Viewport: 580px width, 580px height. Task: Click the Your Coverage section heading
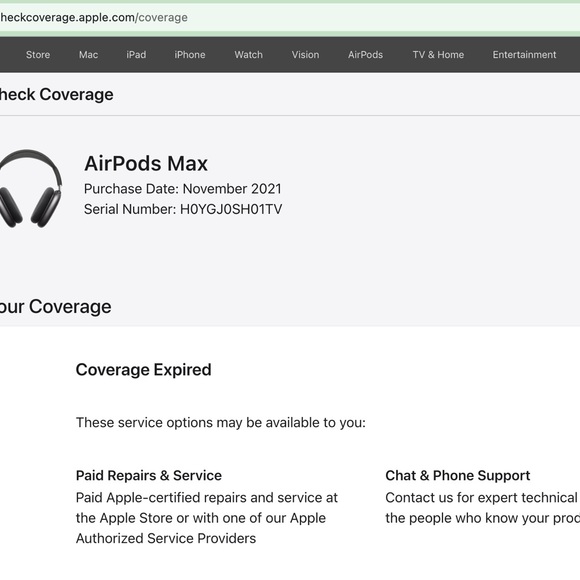point(55,307)
